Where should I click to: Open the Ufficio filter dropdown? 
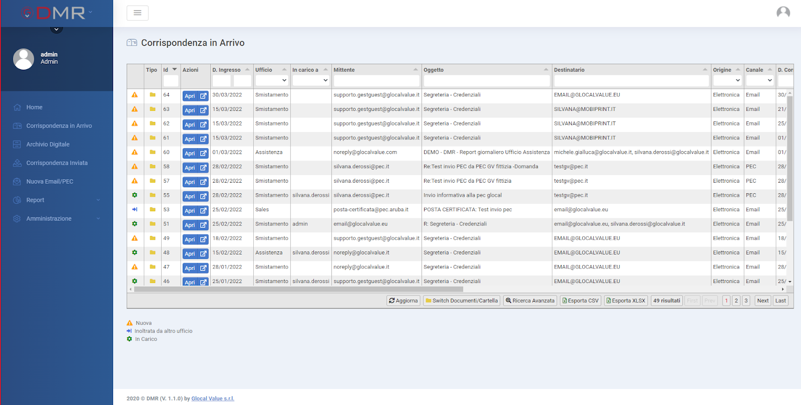270,80
